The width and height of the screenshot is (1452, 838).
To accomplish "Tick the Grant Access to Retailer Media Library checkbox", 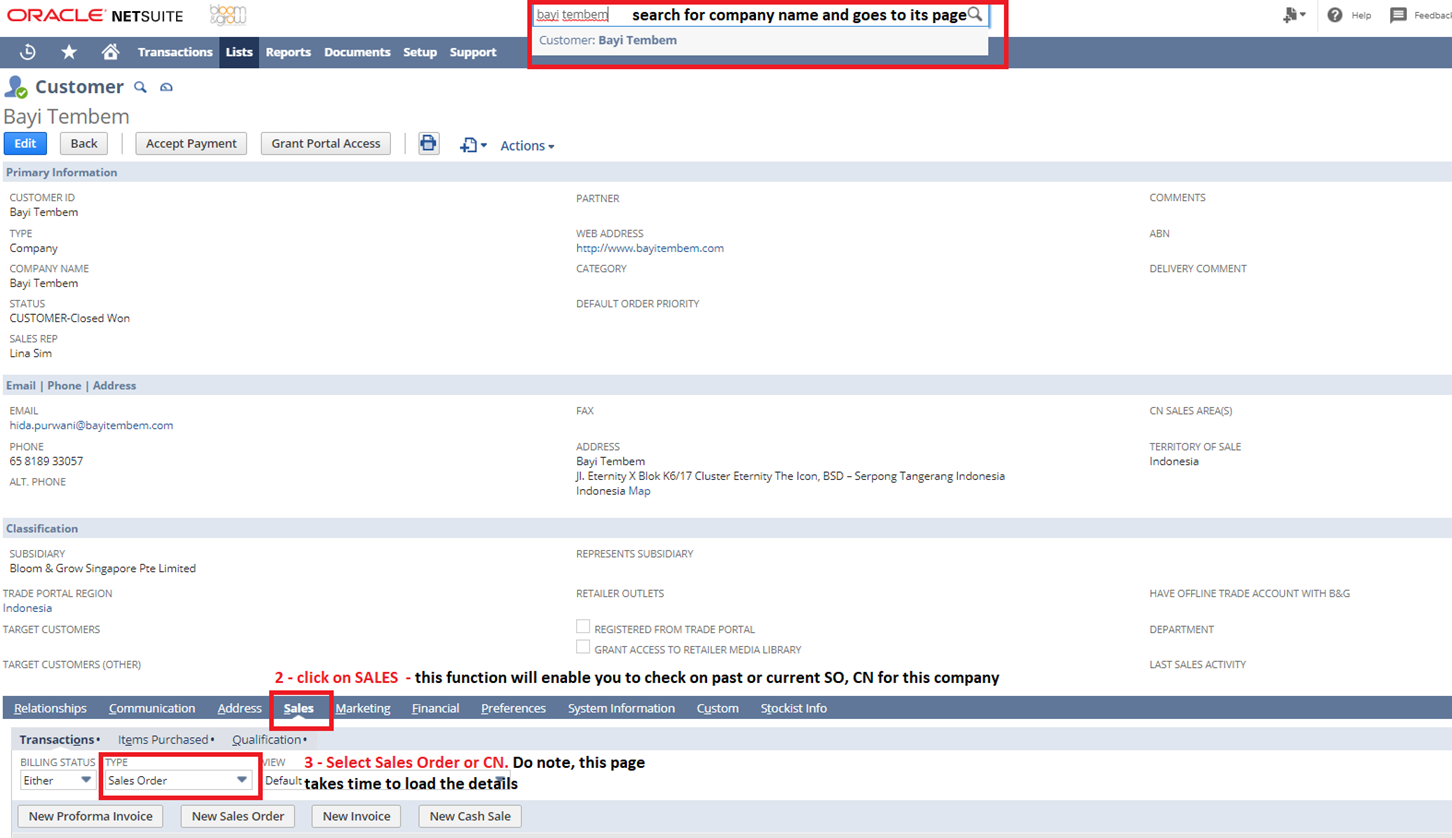I will coord(583,647).
